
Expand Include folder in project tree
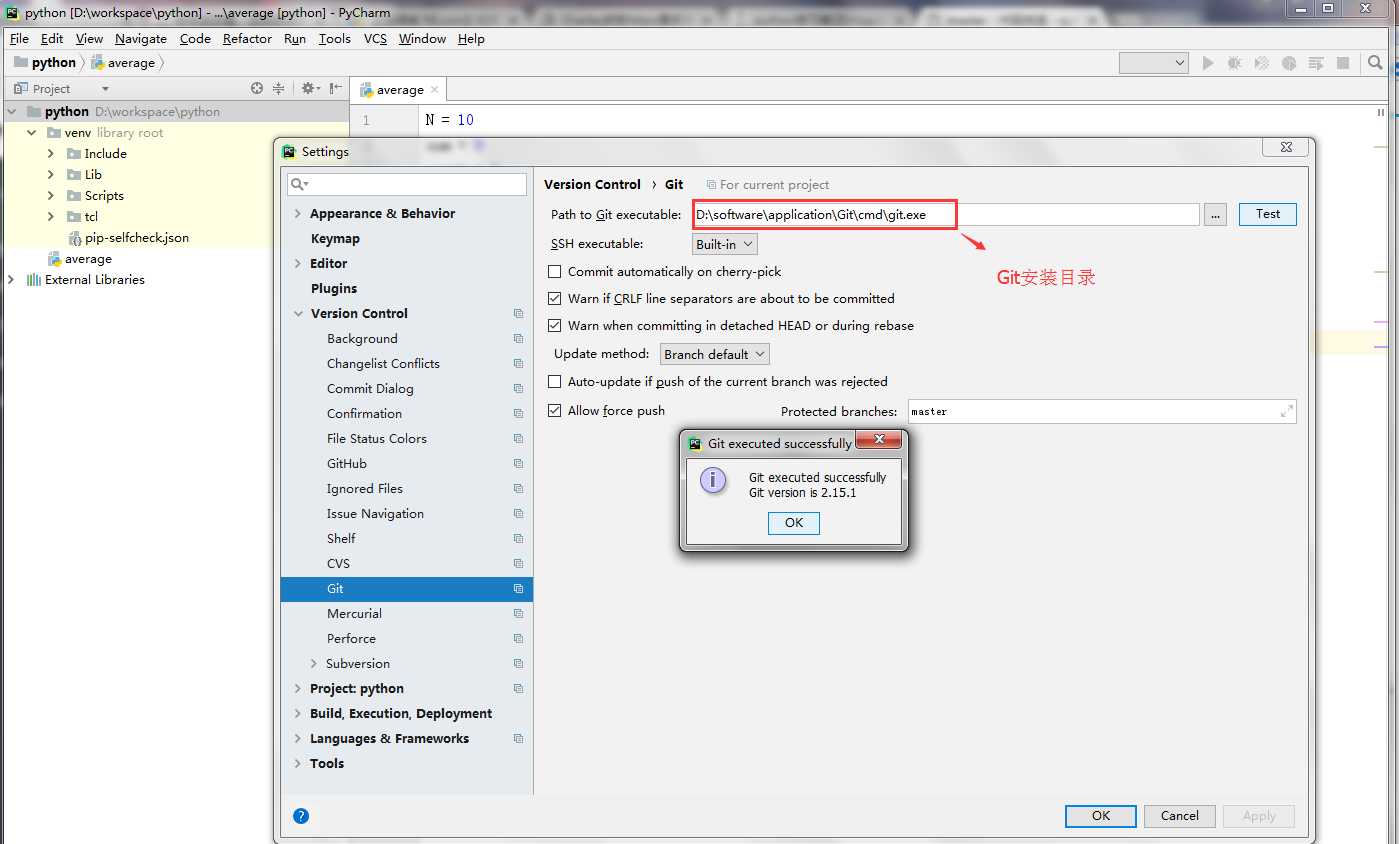pyautogui.click(x=51, y=154)
